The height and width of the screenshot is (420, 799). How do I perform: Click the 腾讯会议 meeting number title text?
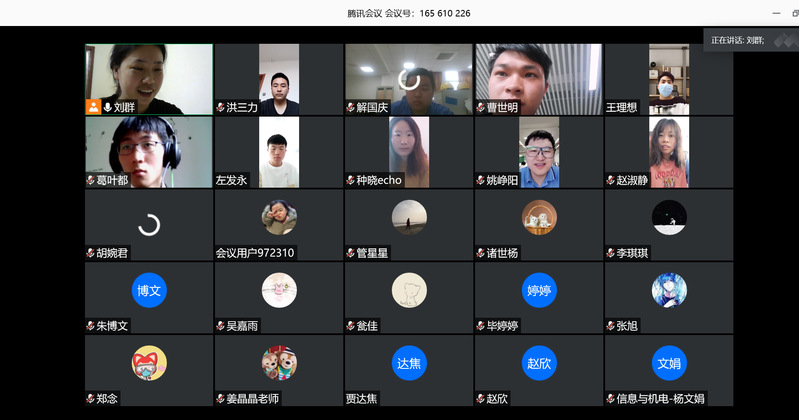click(409, 13)
